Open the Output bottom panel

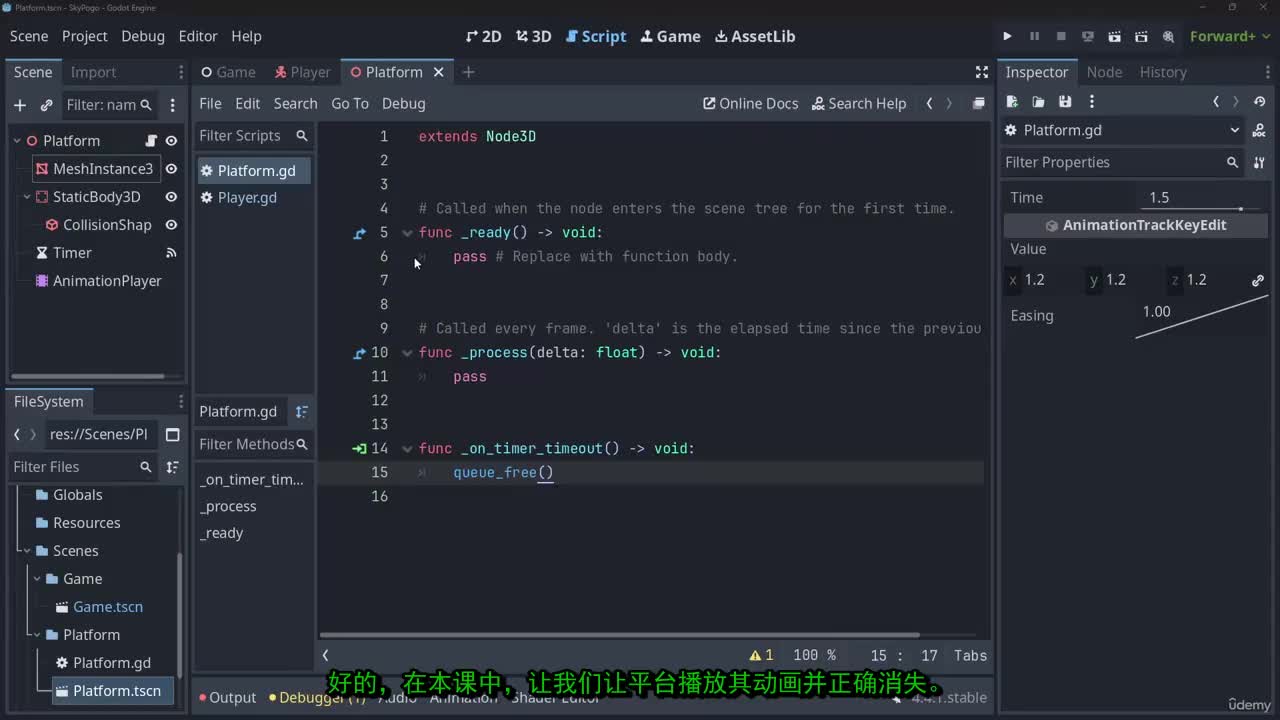pyautogui.click(x=227, y=698)
